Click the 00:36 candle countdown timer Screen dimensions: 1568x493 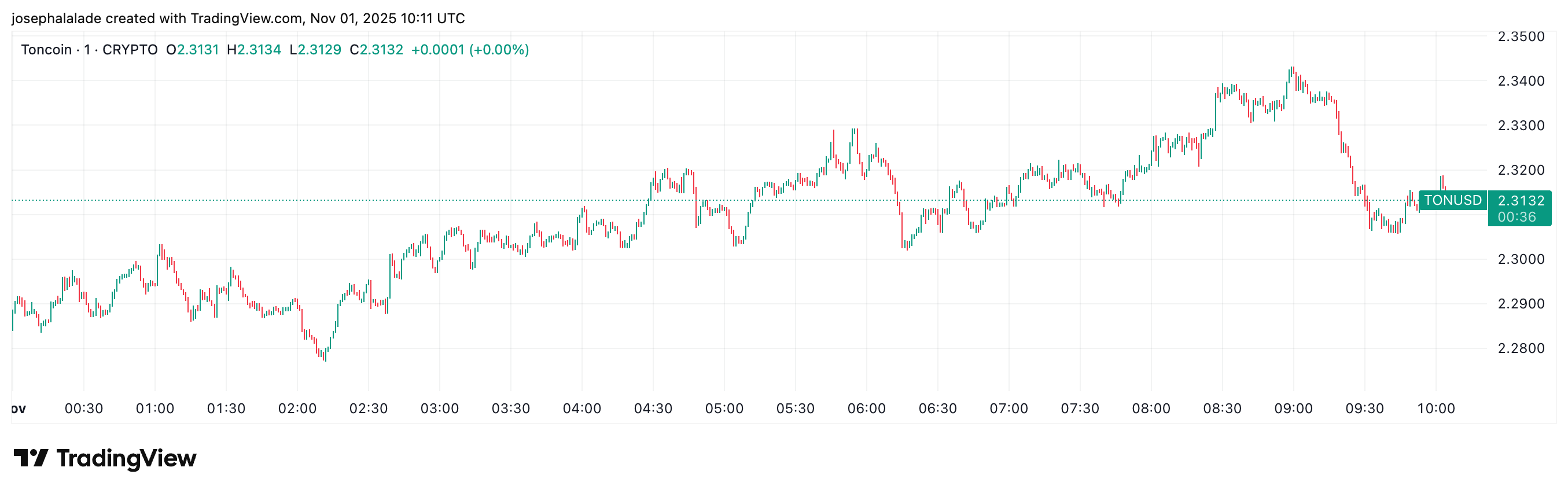point(1517,216)
